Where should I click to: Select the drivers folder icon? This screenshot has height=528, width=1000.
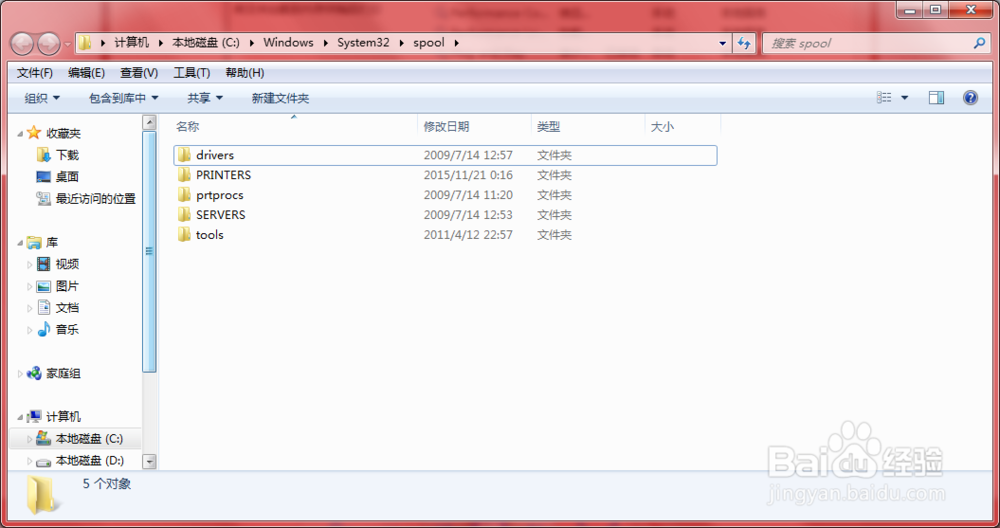coord(184,154)
